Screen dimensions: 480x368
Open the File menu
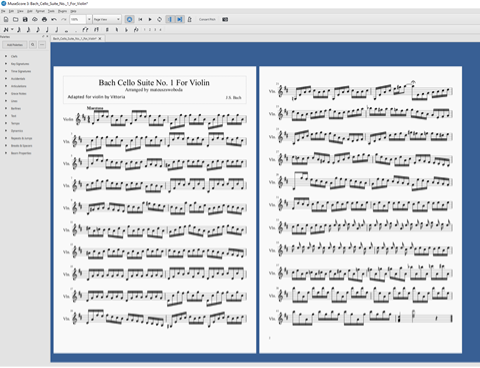point(3,11)
